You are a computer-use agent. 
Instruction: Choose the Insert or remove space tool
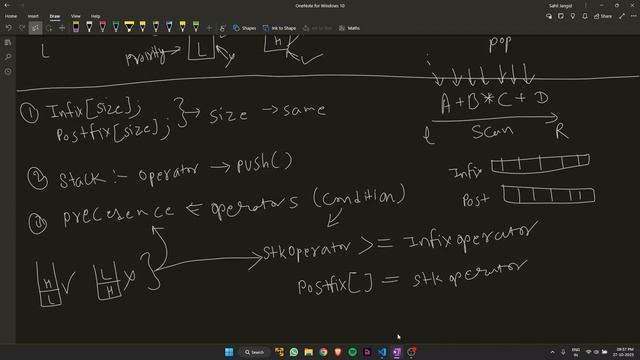point(62,28)
